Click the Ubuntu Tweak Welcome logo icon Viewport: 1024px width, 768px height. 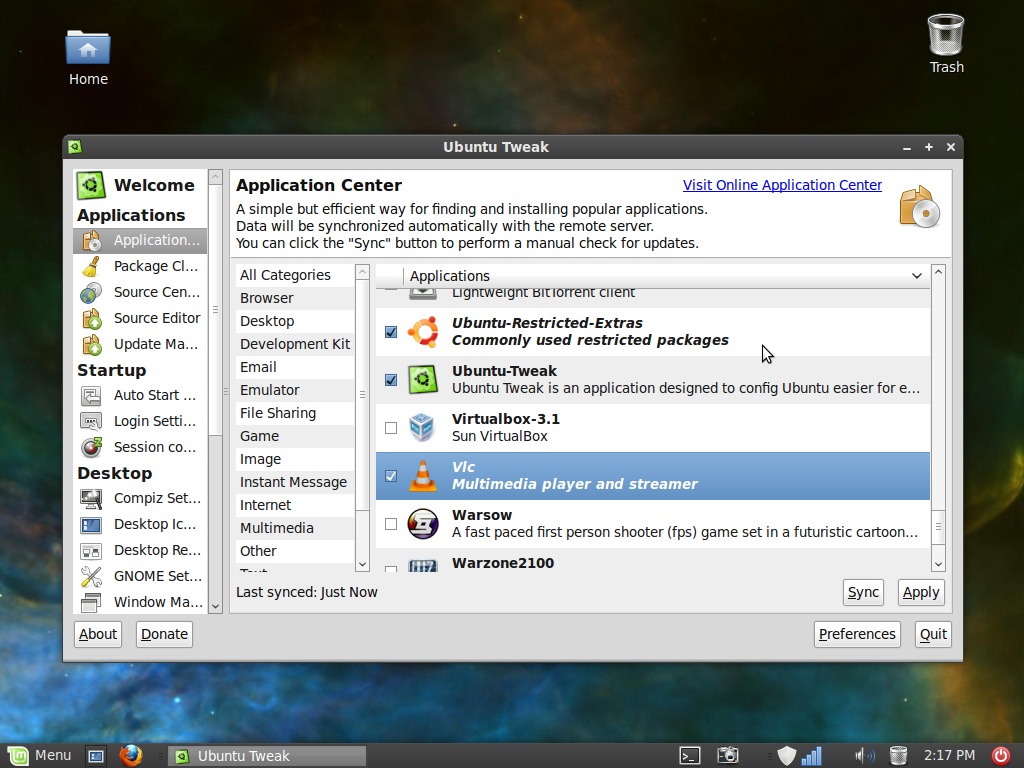(91, 185)
